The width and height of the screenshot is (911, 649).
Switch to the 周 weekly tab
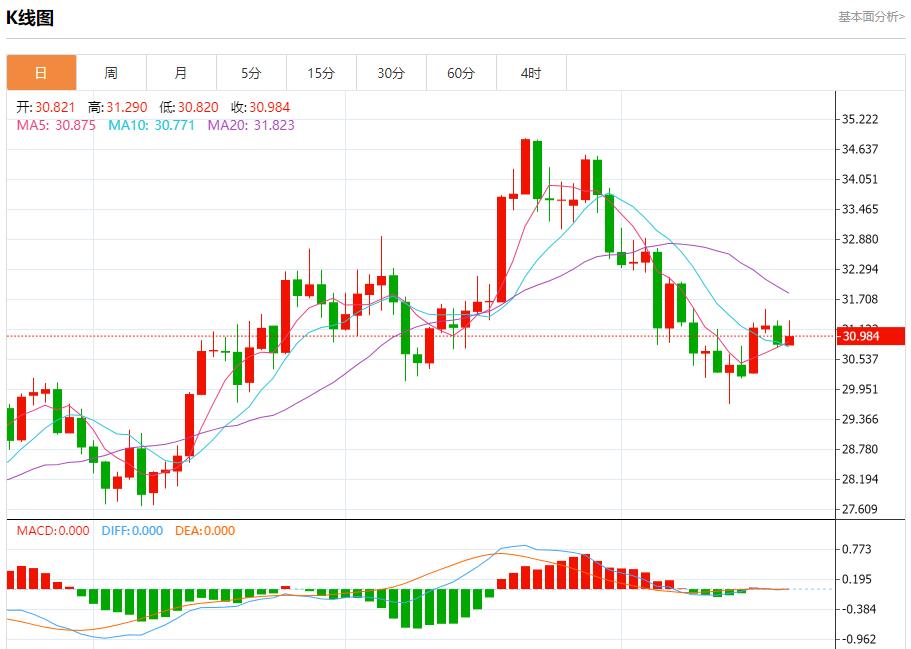click(111, 73)
